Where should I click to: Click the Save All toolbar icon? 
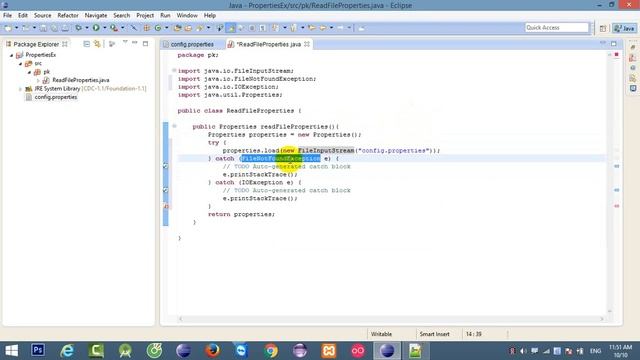54,28
